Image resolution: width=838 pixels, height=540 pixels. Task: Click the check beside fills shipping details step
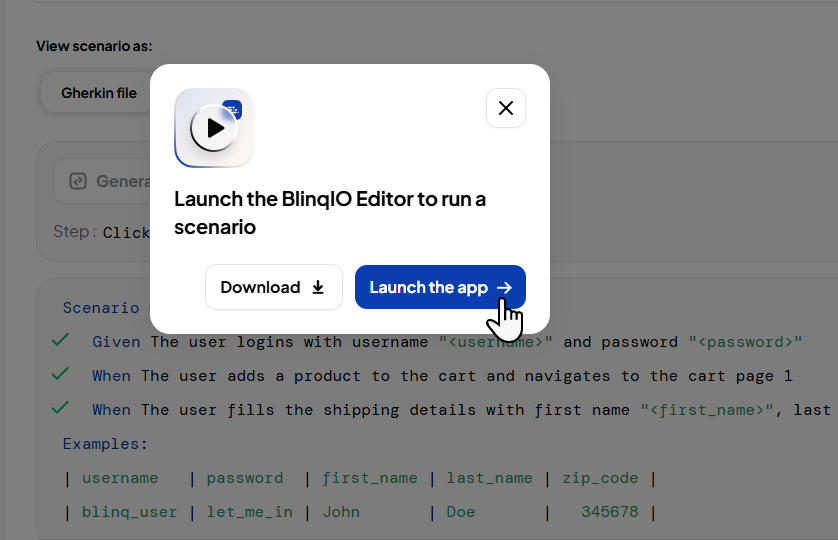coord(60,408)
